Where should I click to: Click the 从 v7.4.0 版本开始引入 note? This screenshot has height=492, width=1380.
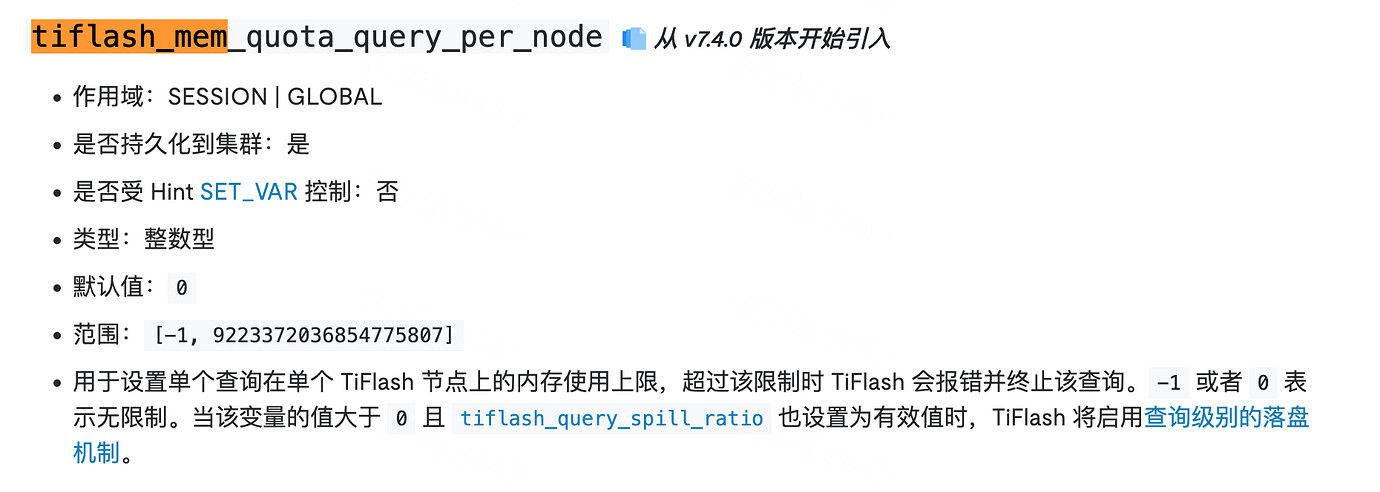tap(772, 39)
